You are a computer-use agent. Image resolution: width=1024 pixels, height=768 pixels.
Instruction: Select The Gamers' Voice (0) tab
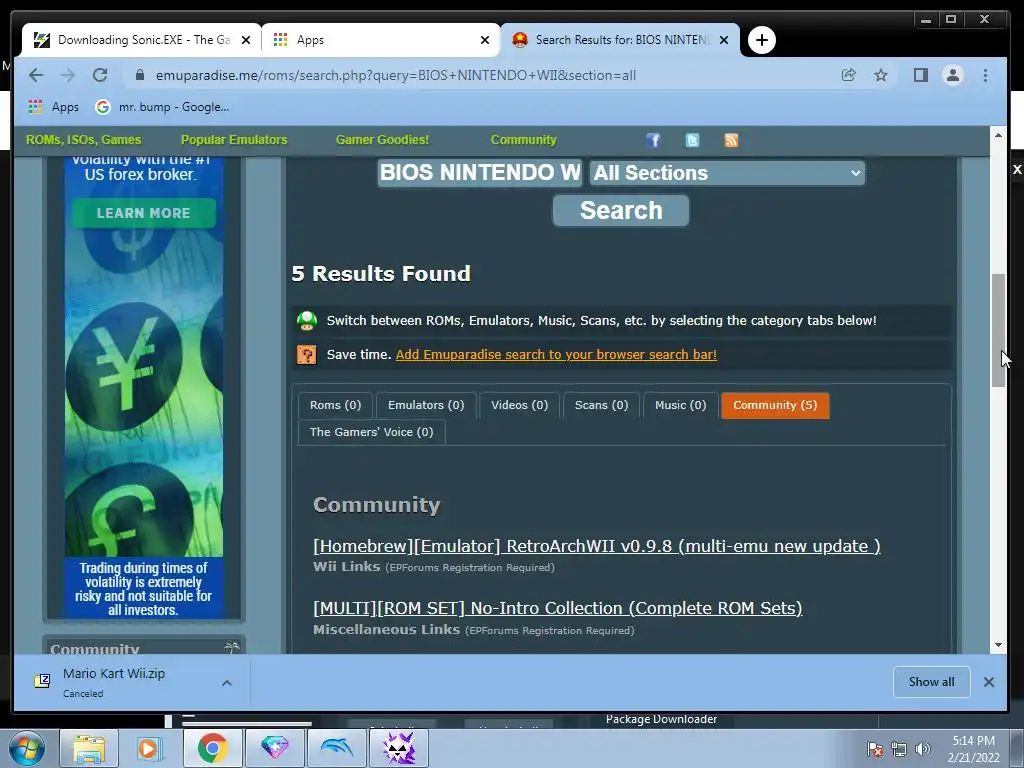[x=372, y=432]
